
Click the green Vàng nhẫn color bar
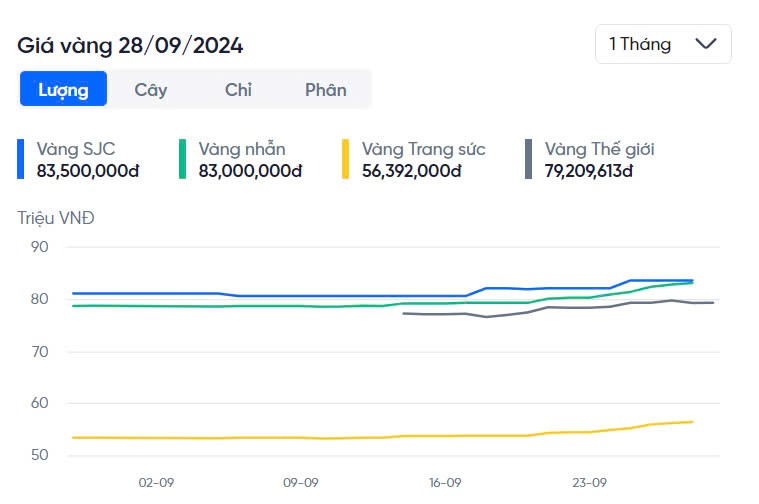tap(183, 159)
